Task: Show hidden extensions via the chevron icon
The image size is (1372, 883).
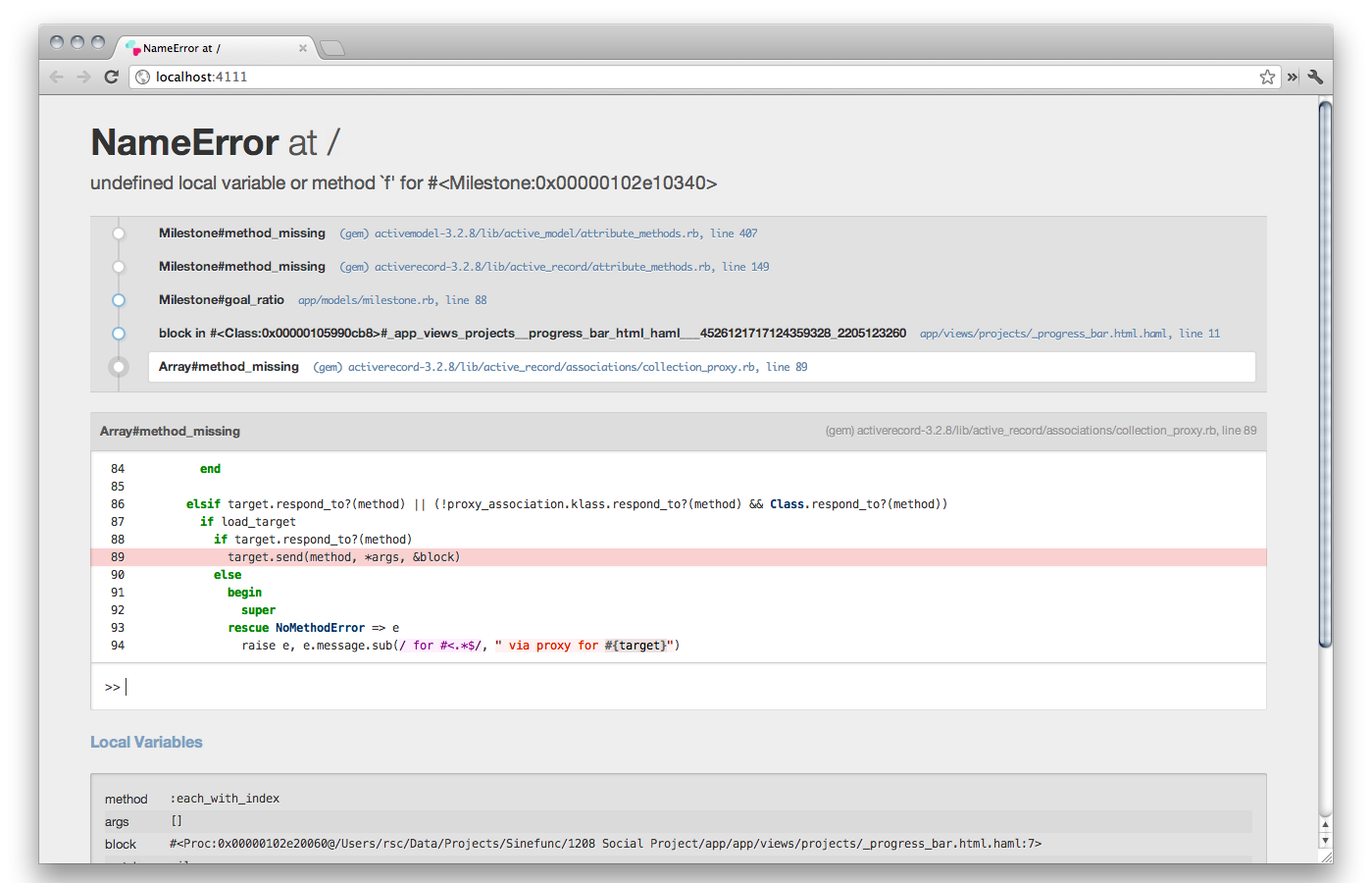Action: pos(1293,77)
